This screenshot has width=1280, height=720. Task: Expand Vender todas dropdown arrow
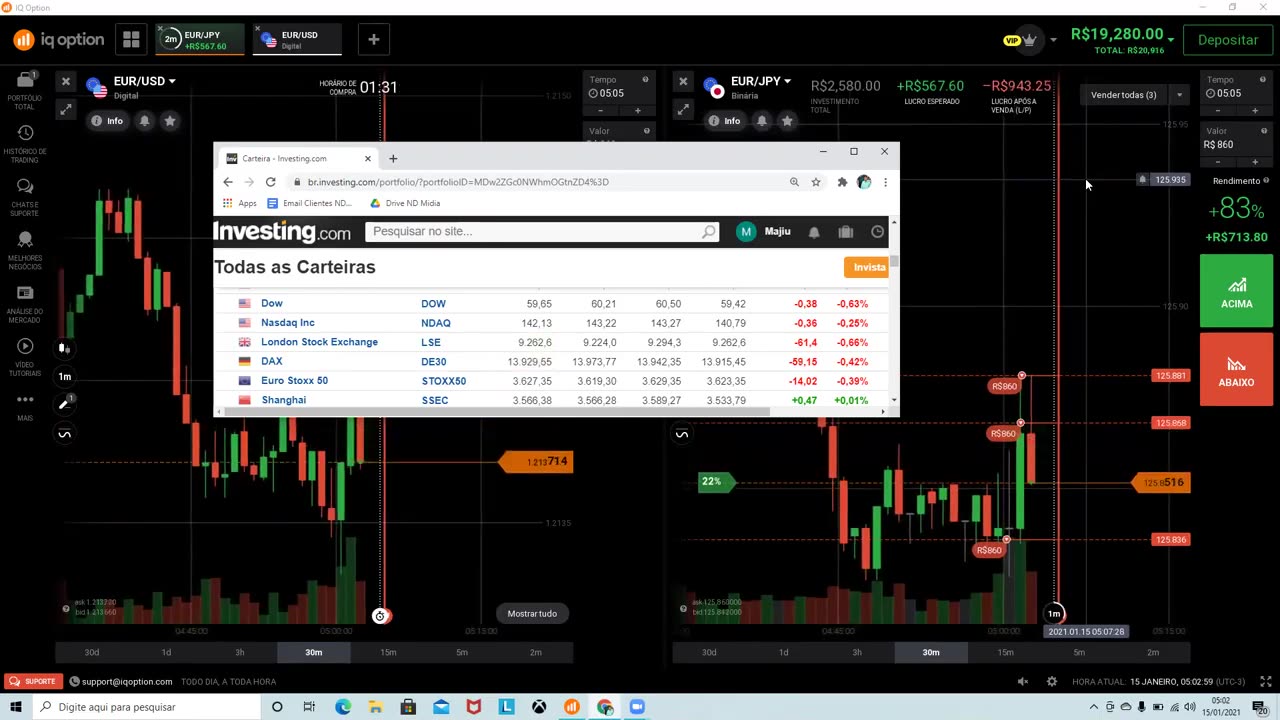pos(1179,95)
